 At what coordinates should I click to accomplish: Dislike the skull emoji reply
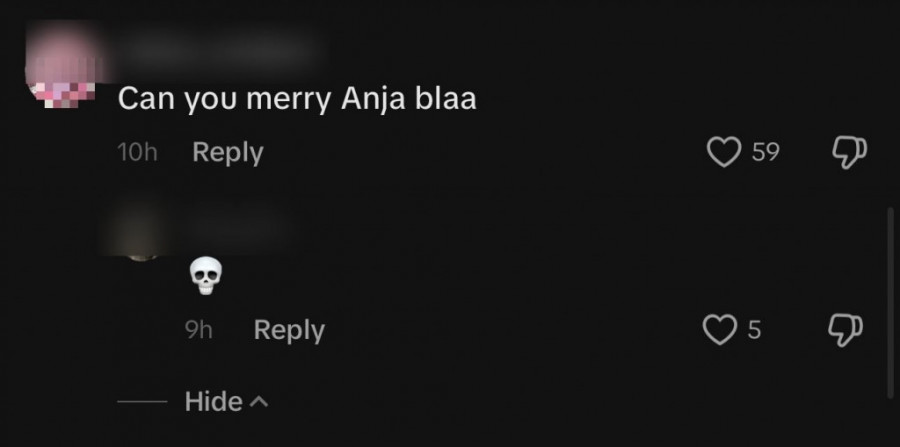click(x=845, y=331)
